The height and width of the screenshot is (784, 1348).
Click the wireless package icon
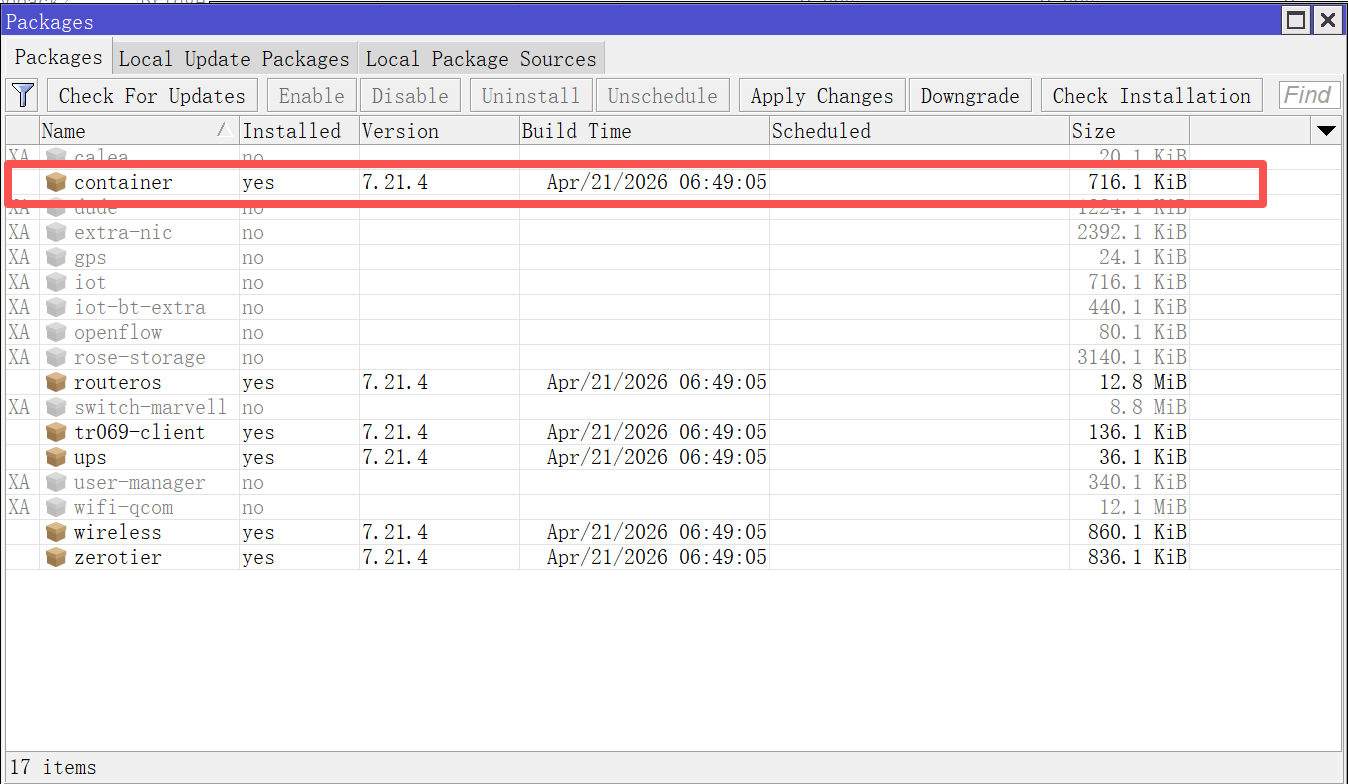pos(56,533)
